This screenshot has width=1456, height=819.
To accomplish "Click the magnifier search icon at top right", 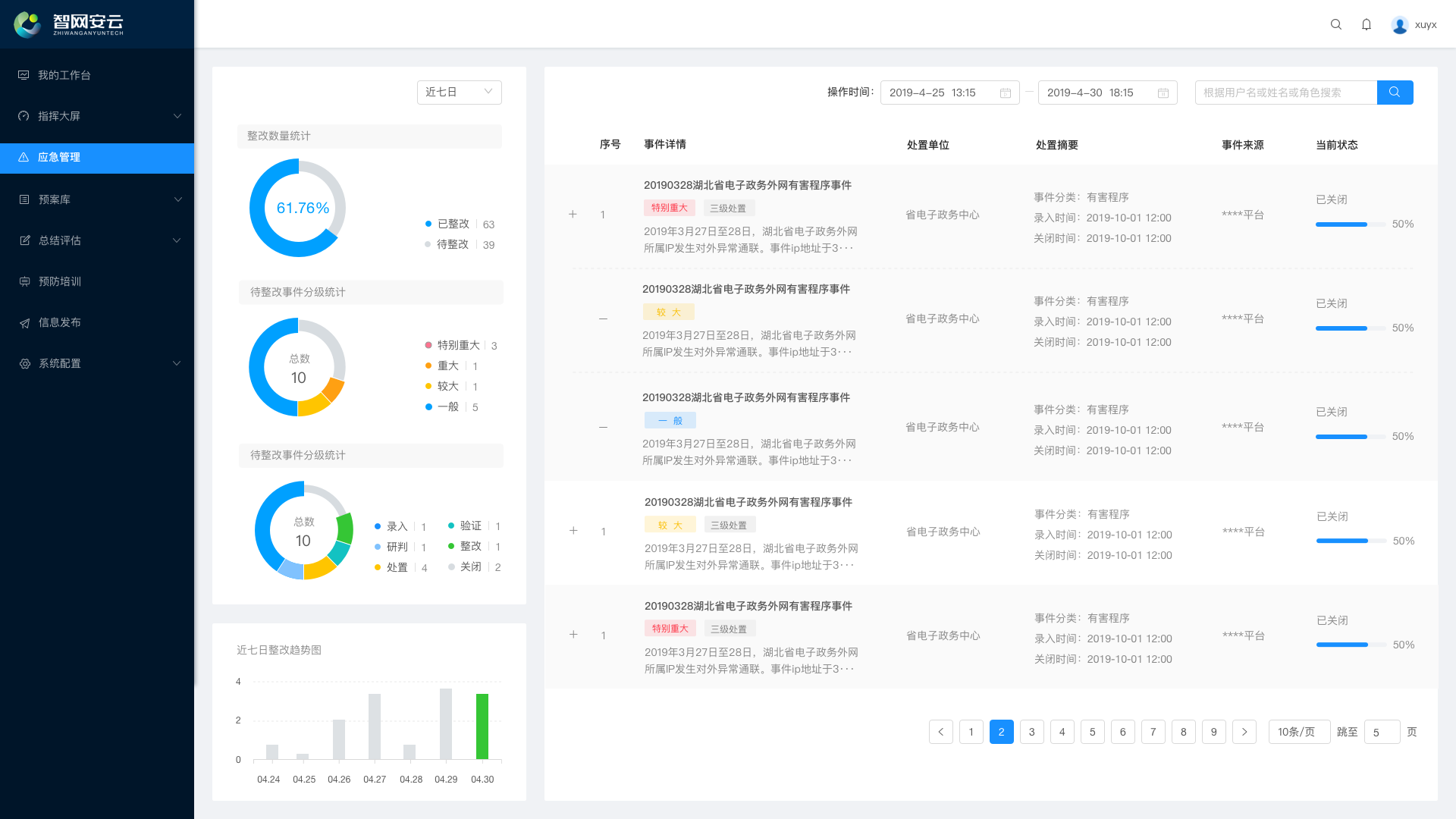I will (1335, 24).
